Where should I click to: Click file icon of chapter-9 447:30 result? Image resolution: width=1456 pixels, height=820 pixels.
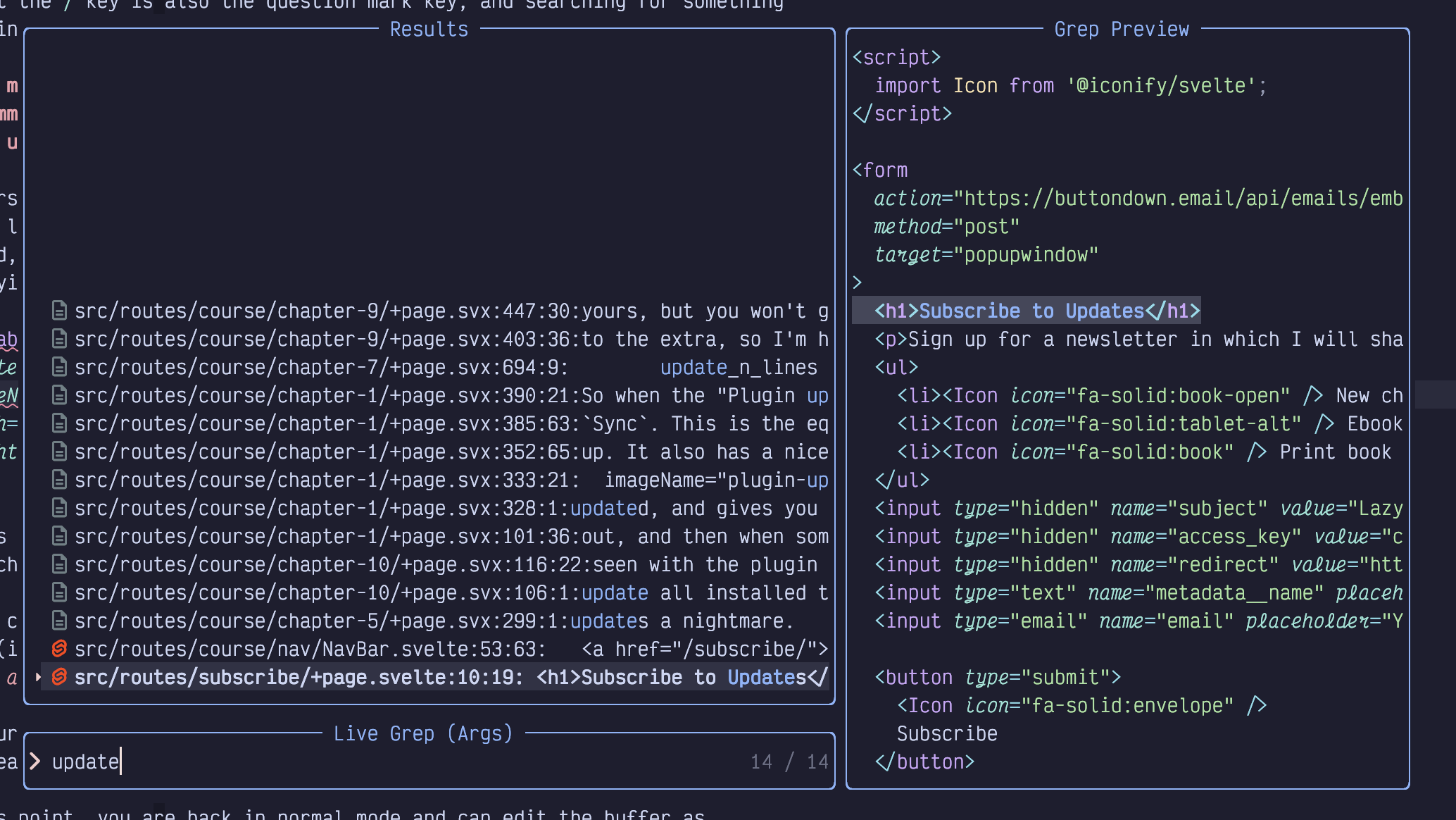pos(60,311)
